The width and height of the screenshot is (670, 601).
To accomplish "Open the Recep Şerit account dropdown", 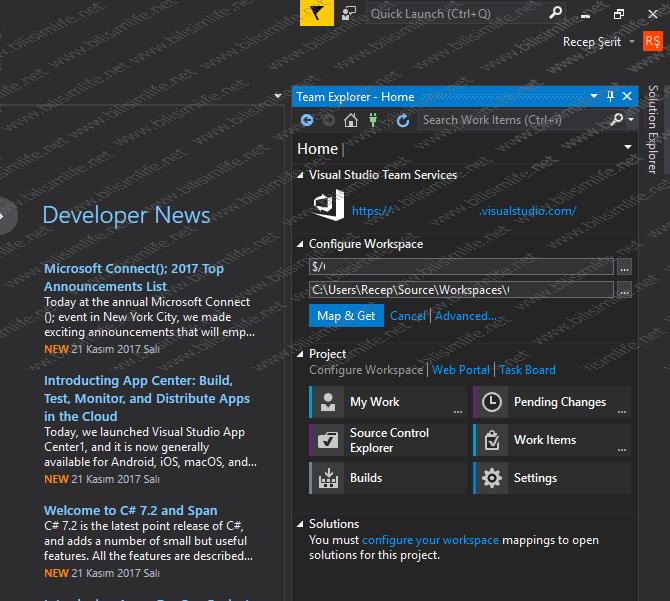I will point(632,42).
